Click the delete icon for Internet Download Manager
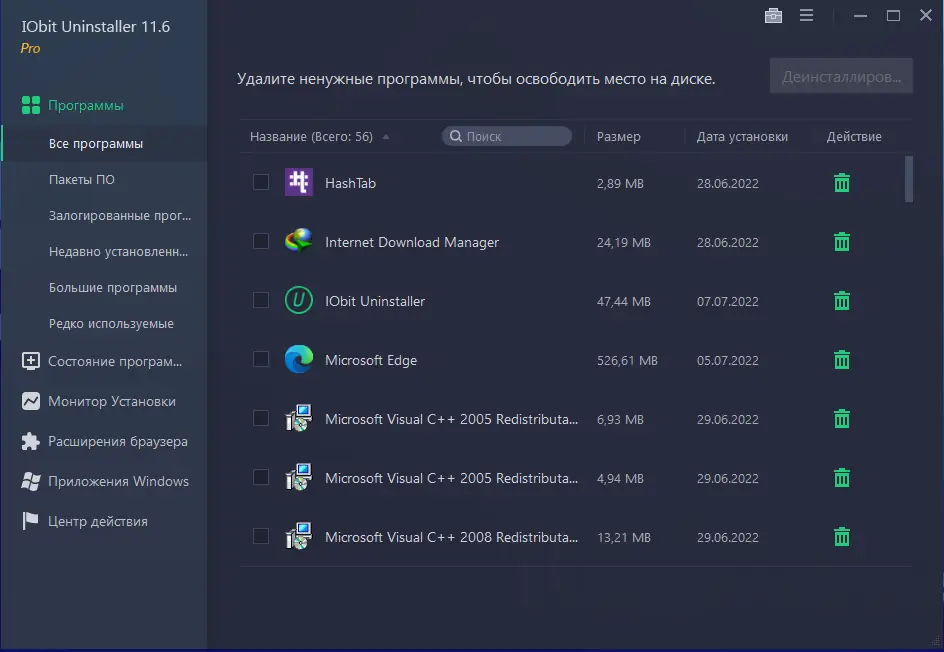This screenshot has width=944, height=652. [842, 242]
